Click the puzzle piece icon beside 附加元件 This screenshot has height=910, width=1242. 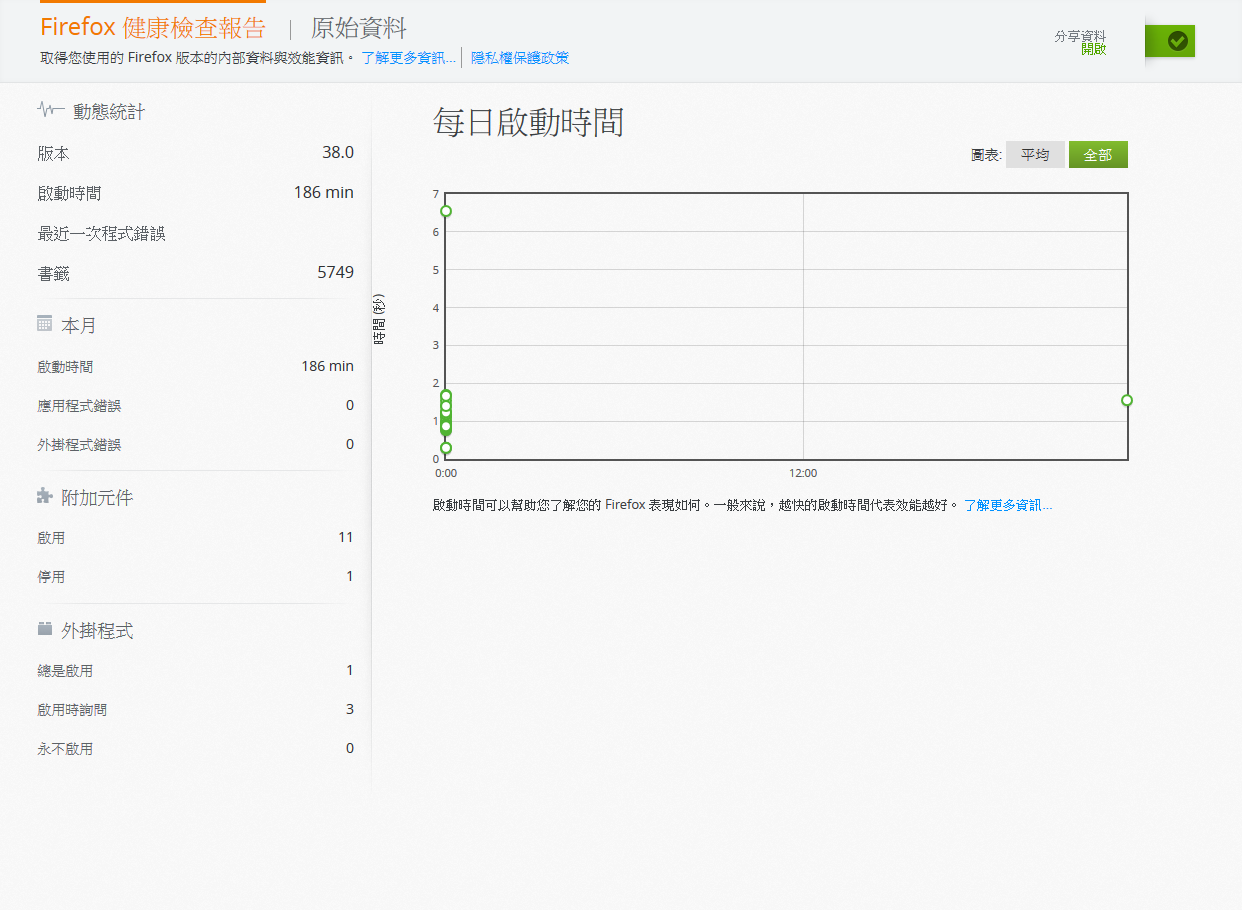point(44,495)
